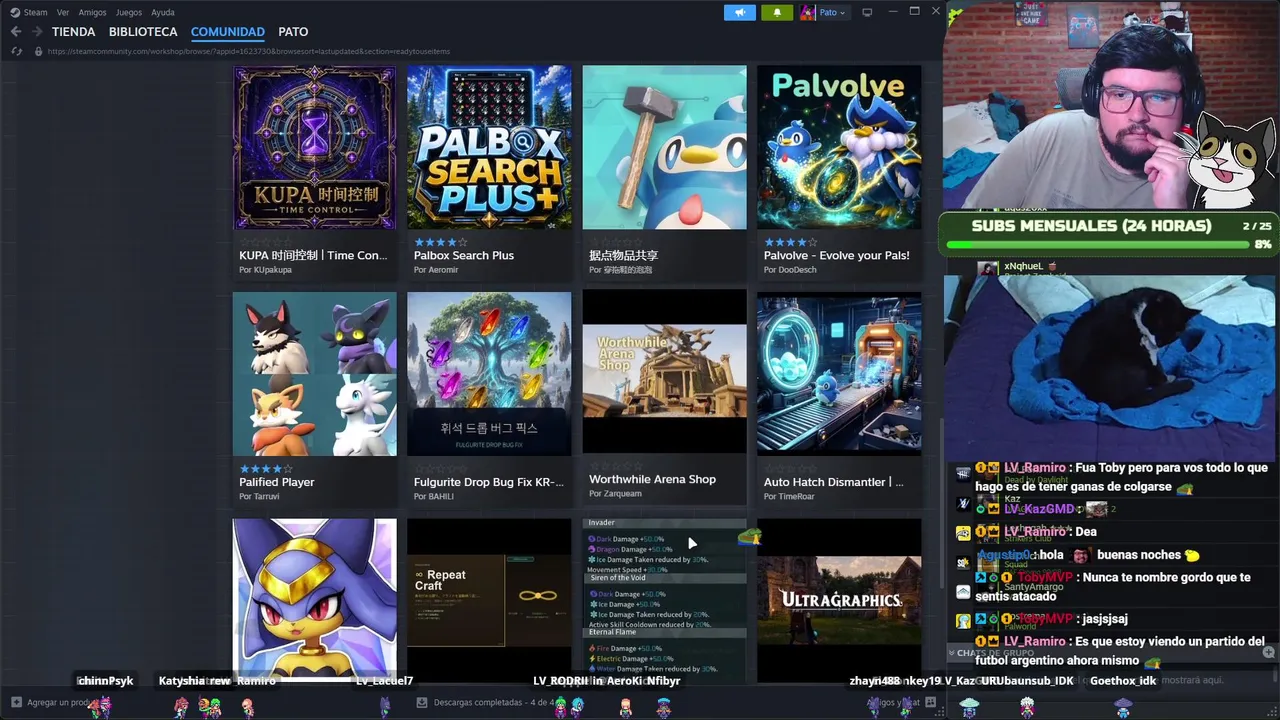Open Palified Player thumbnail image
This screenshot has width=1280, height=720.
tap(315, 374)
